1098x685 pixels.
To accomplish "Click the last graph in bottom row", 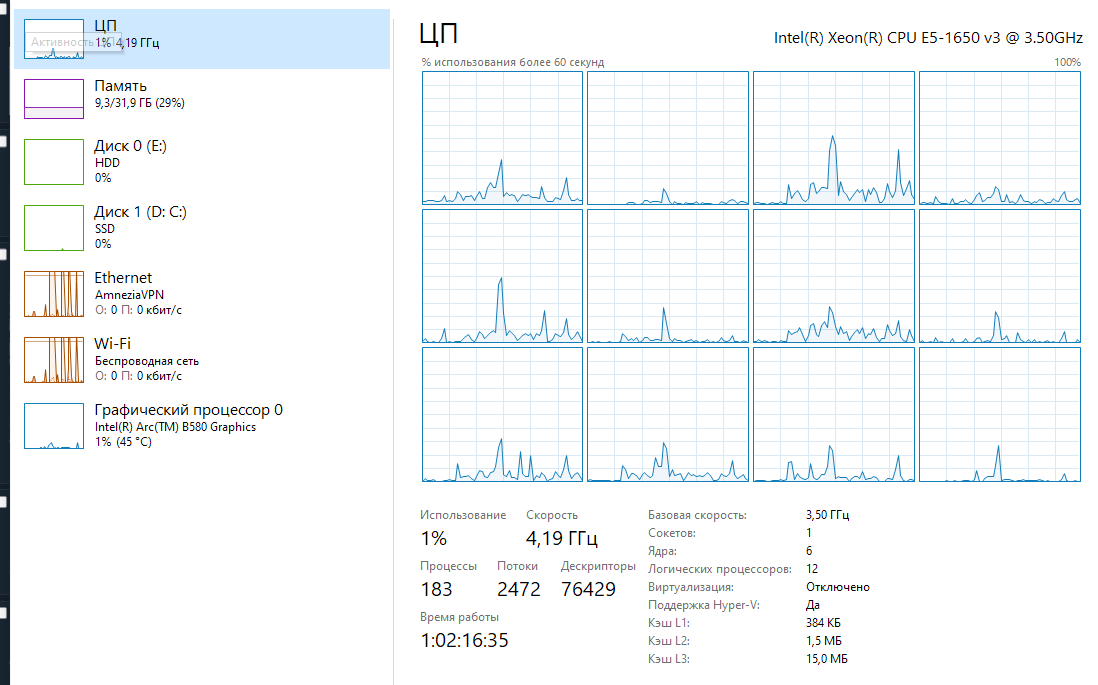I will pyautogui.click(x=999, y=415).
